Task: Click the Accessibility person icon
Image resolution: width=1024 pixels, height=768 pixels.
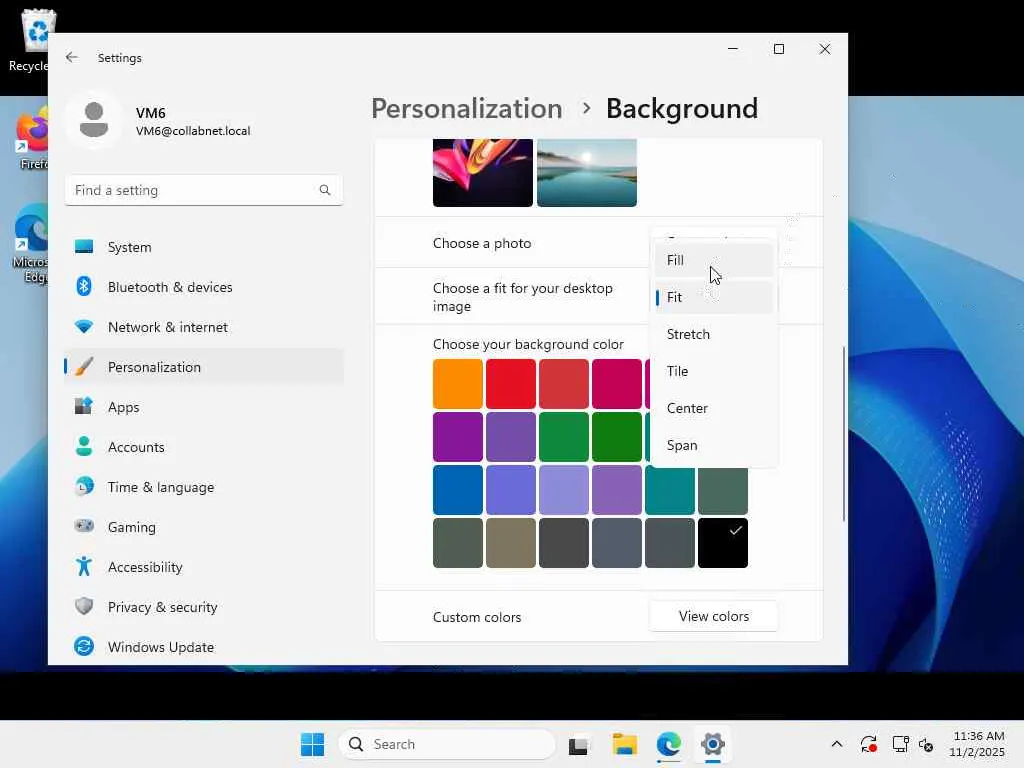Action: (84, 567)
